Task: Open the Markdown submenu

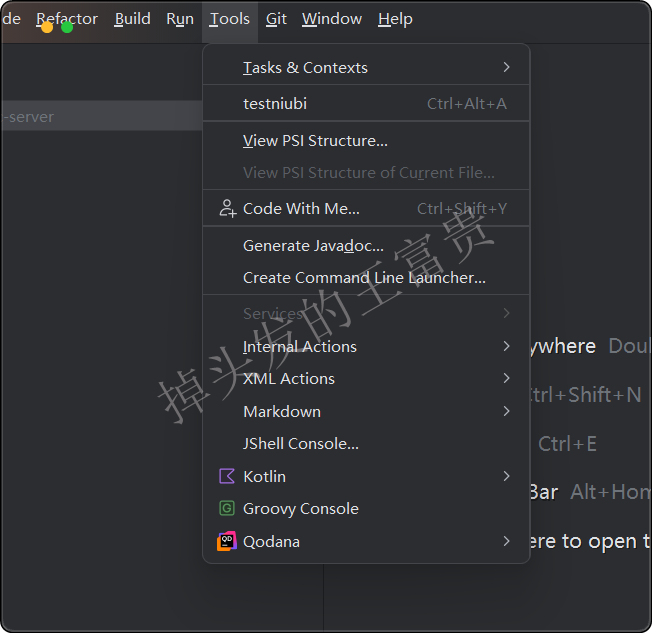Action: [x=366, y=411]
